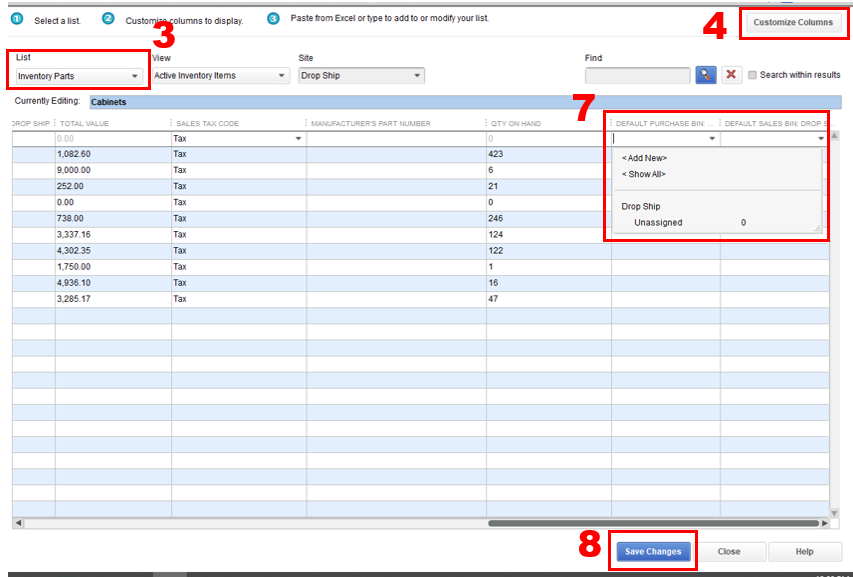This screenshot has width=853, height=577.
Task: Click the Customize Columns button
Action: pyautogui.click(x=793, y=22)
